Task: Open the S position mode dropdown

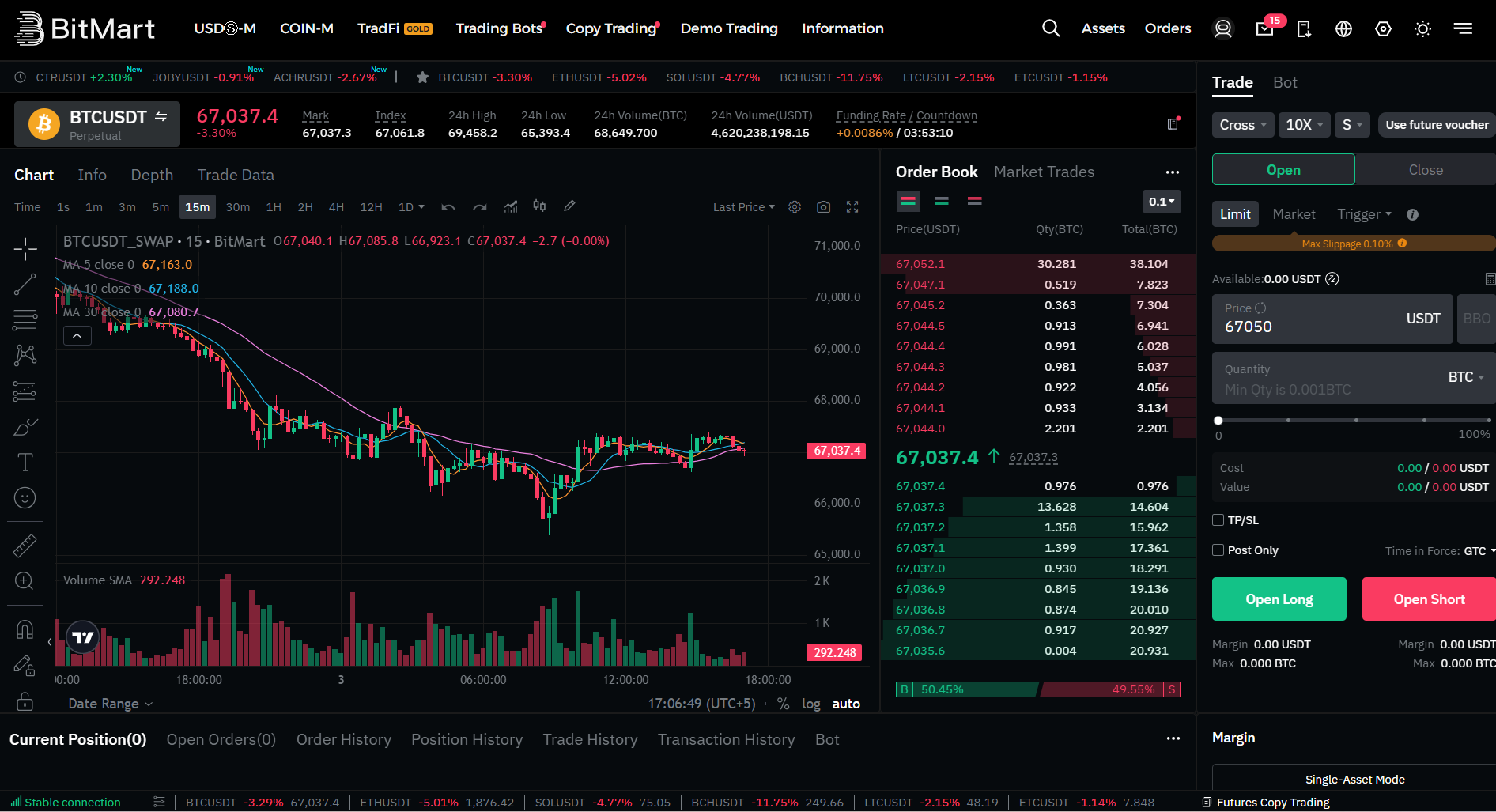Action: tap(1352, 125)
